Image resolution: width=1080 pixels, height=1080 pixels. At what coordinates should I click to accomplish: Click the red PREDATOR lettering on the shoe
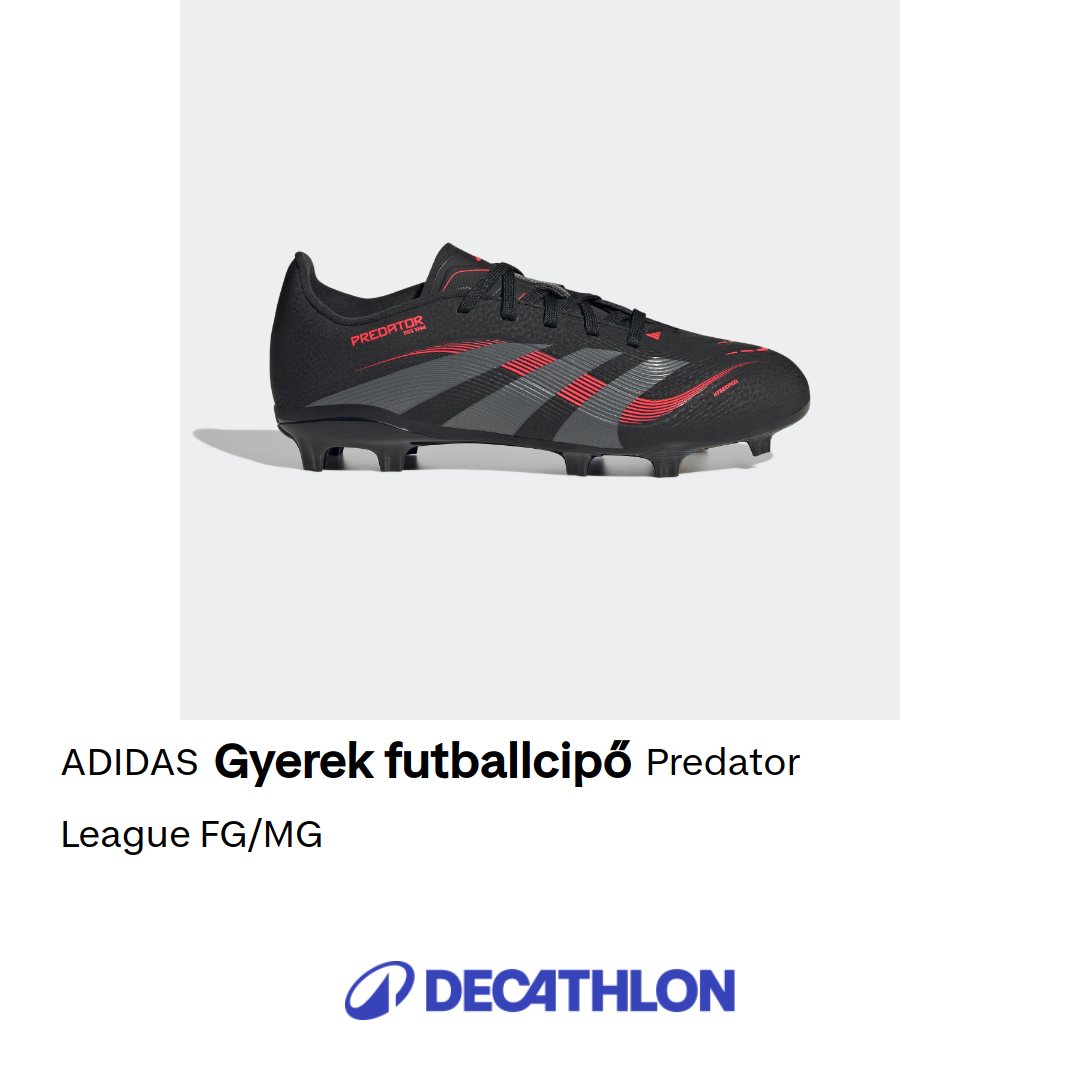pos(387,330)
